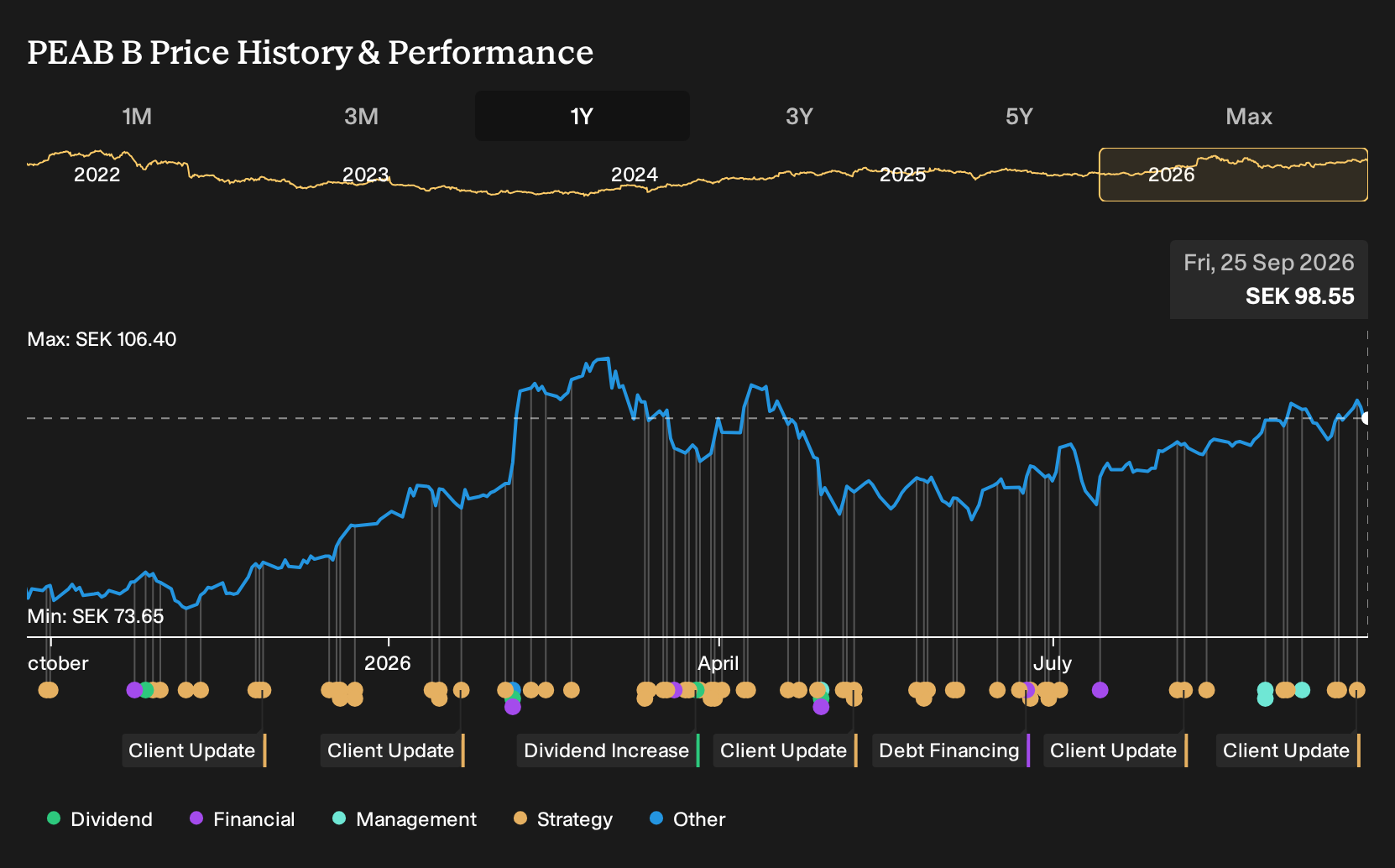Jump to 2024 in the overview sparkline

[x=635, y=175]
